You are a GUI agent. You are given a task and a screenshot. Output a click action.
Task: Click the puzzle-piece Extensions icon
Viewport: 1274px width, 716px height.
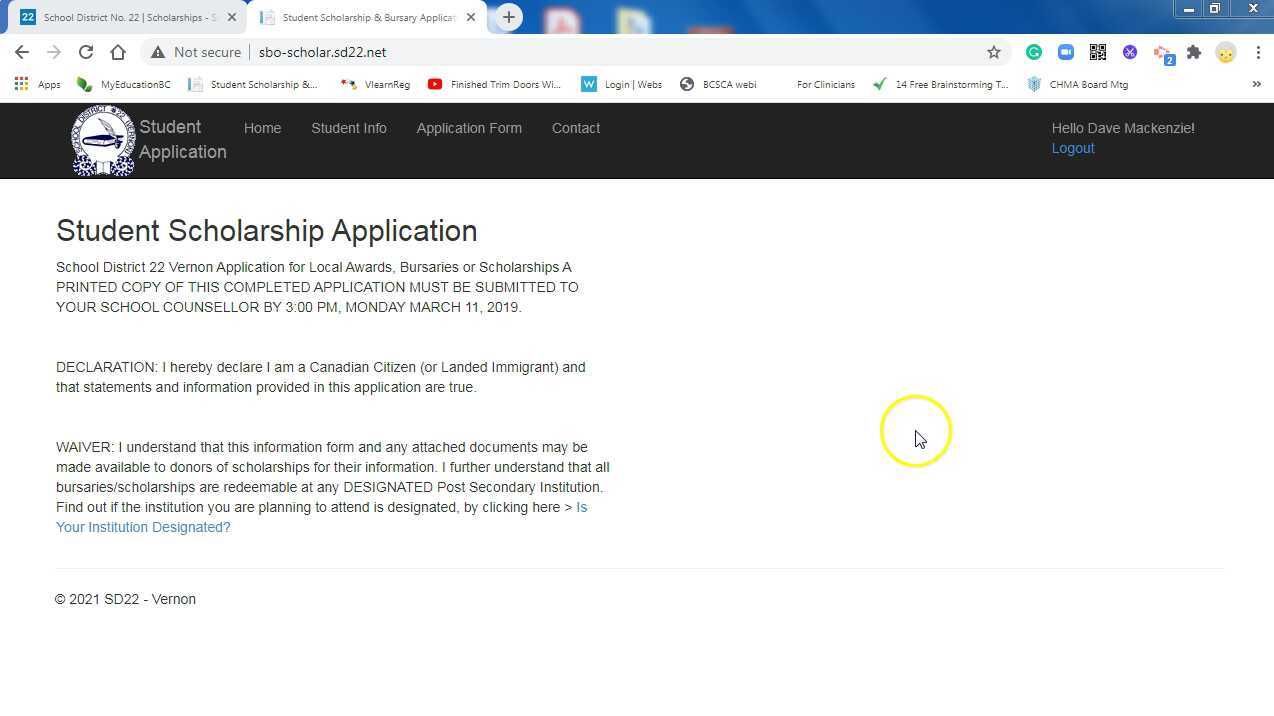[1194, 52]
